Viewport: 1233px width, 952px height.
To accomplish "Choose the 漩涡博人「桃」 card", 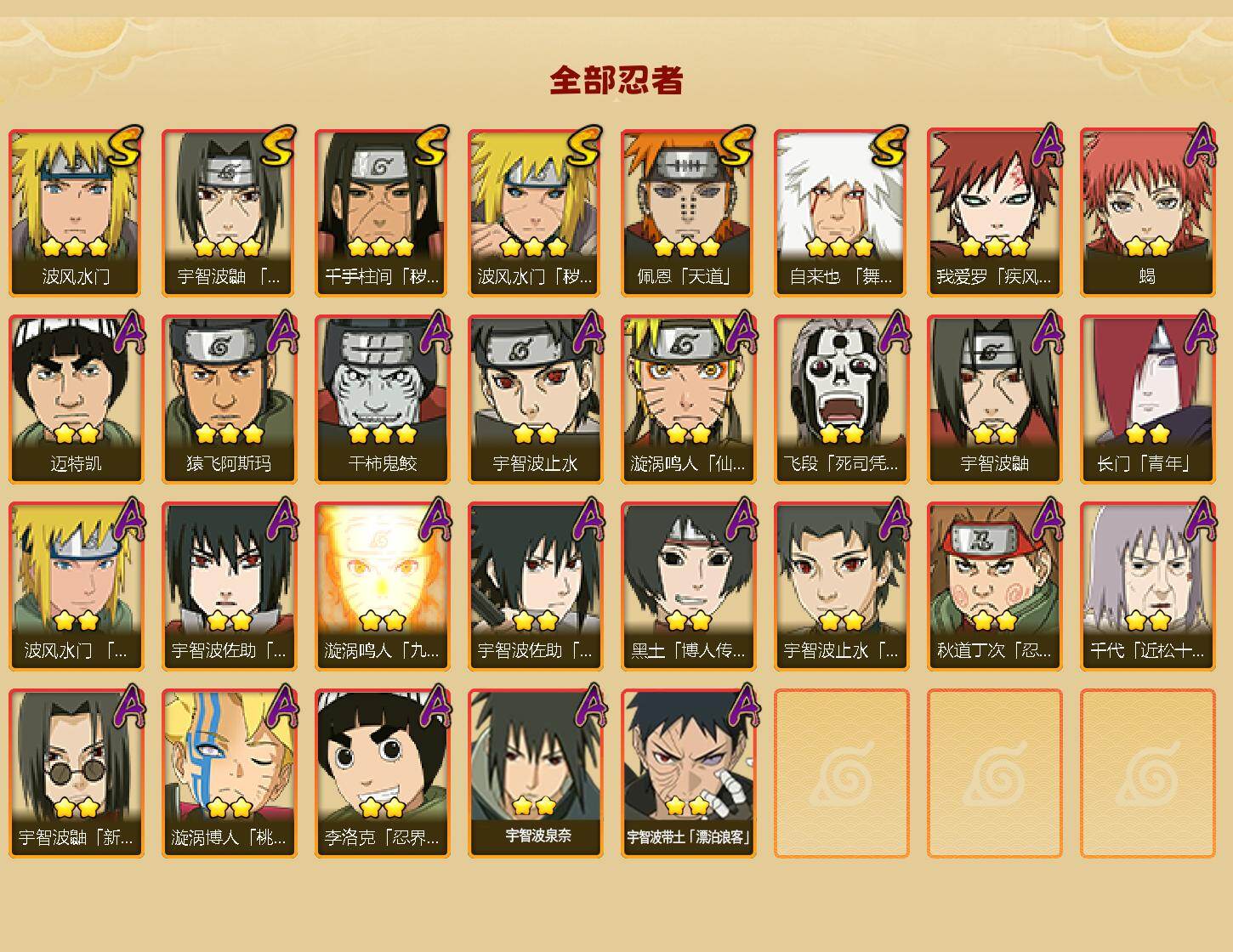I will click(x=230, y=773).
